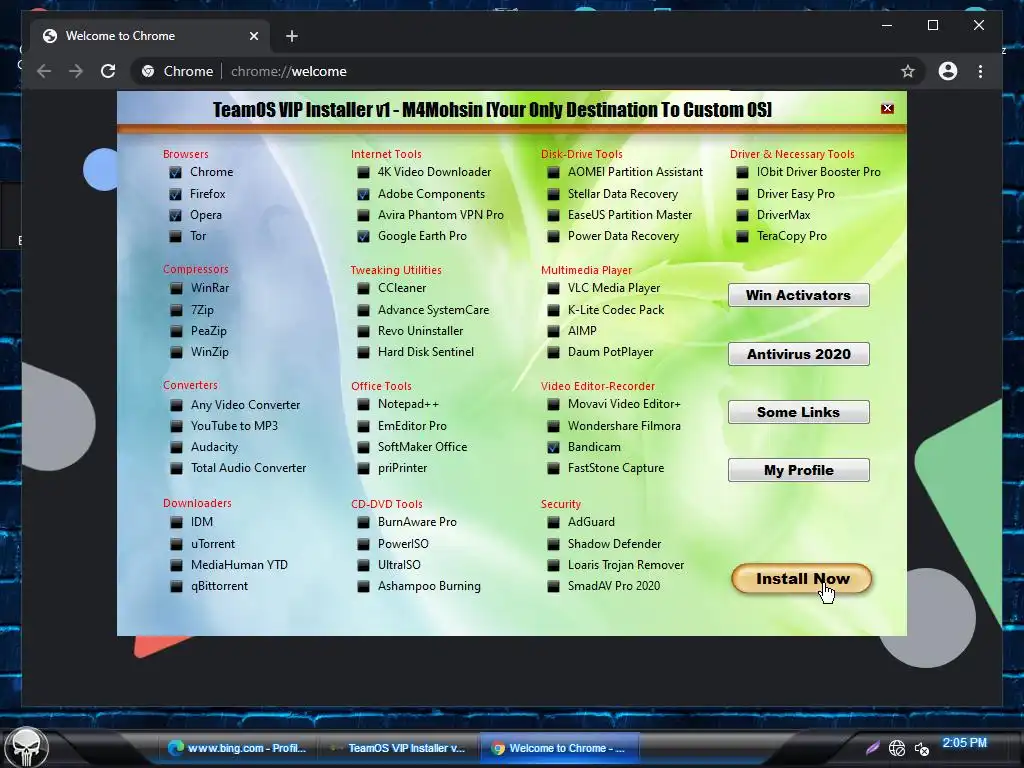Select Revo Uninstaller checkbox

click(363, 331)
